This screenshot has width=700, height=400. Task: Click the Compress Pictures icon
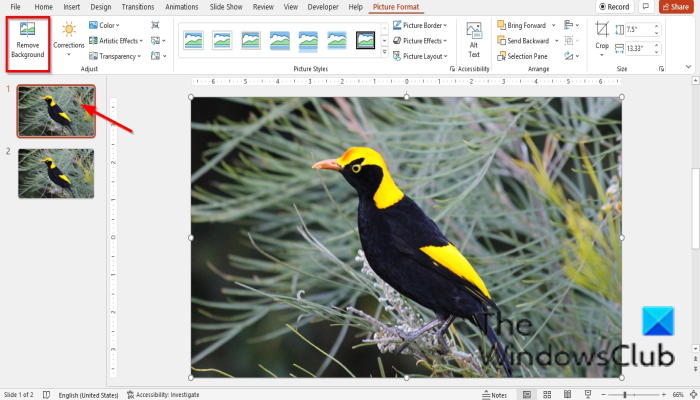[x=155, y=25]
